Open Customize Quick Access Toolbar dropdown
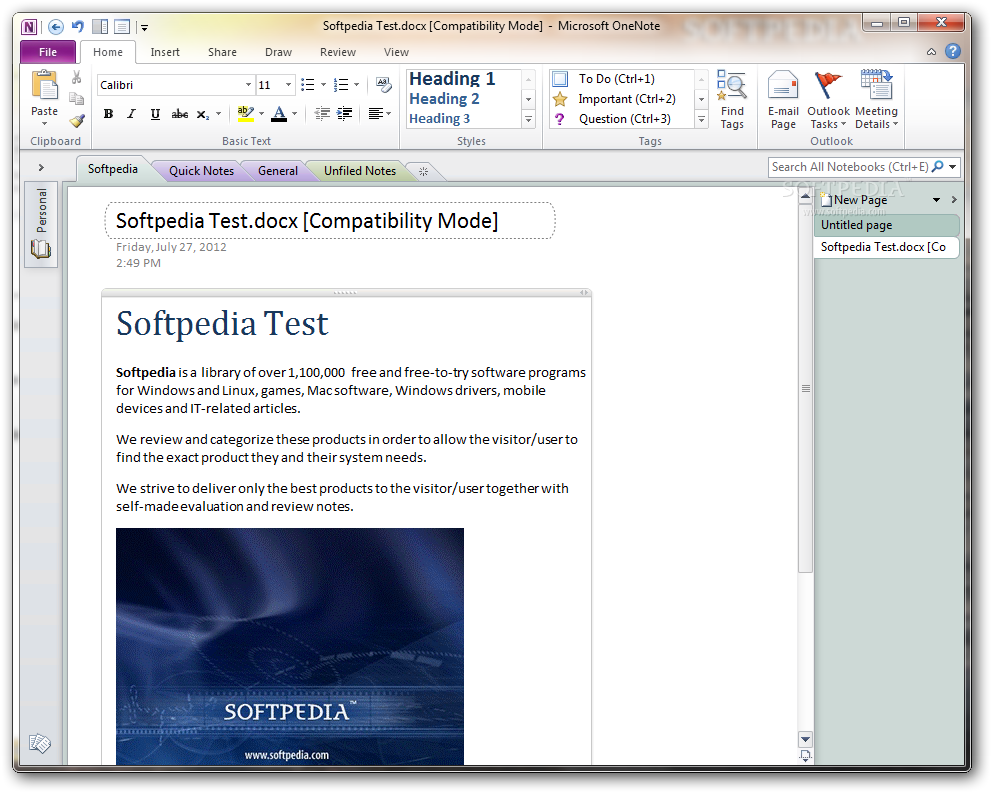992x793 pixels. point(144,27)
